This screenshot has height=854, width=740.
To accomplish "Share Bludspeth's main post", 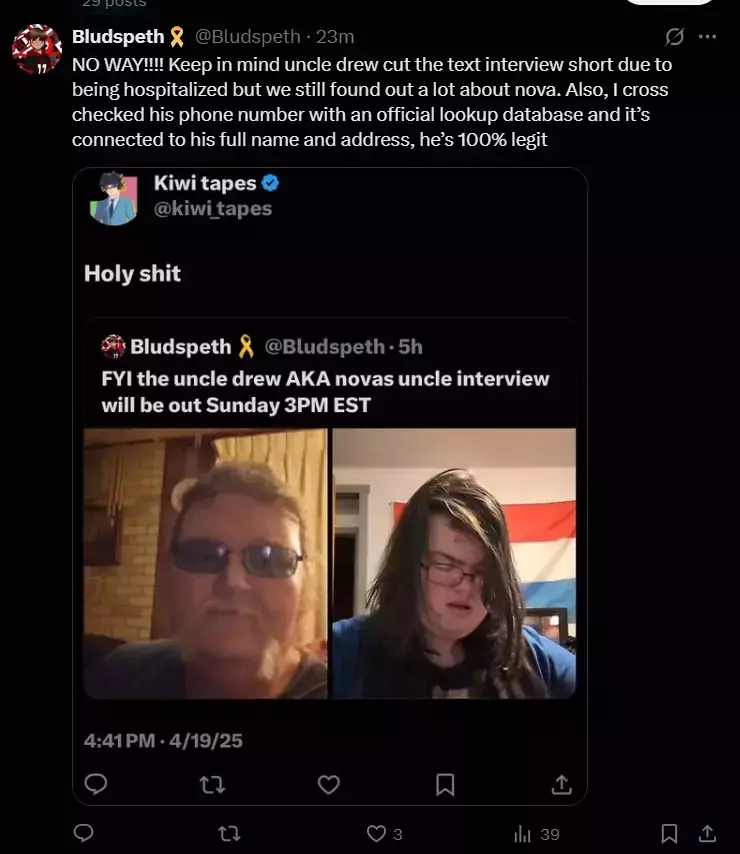I will coord(707,833).
